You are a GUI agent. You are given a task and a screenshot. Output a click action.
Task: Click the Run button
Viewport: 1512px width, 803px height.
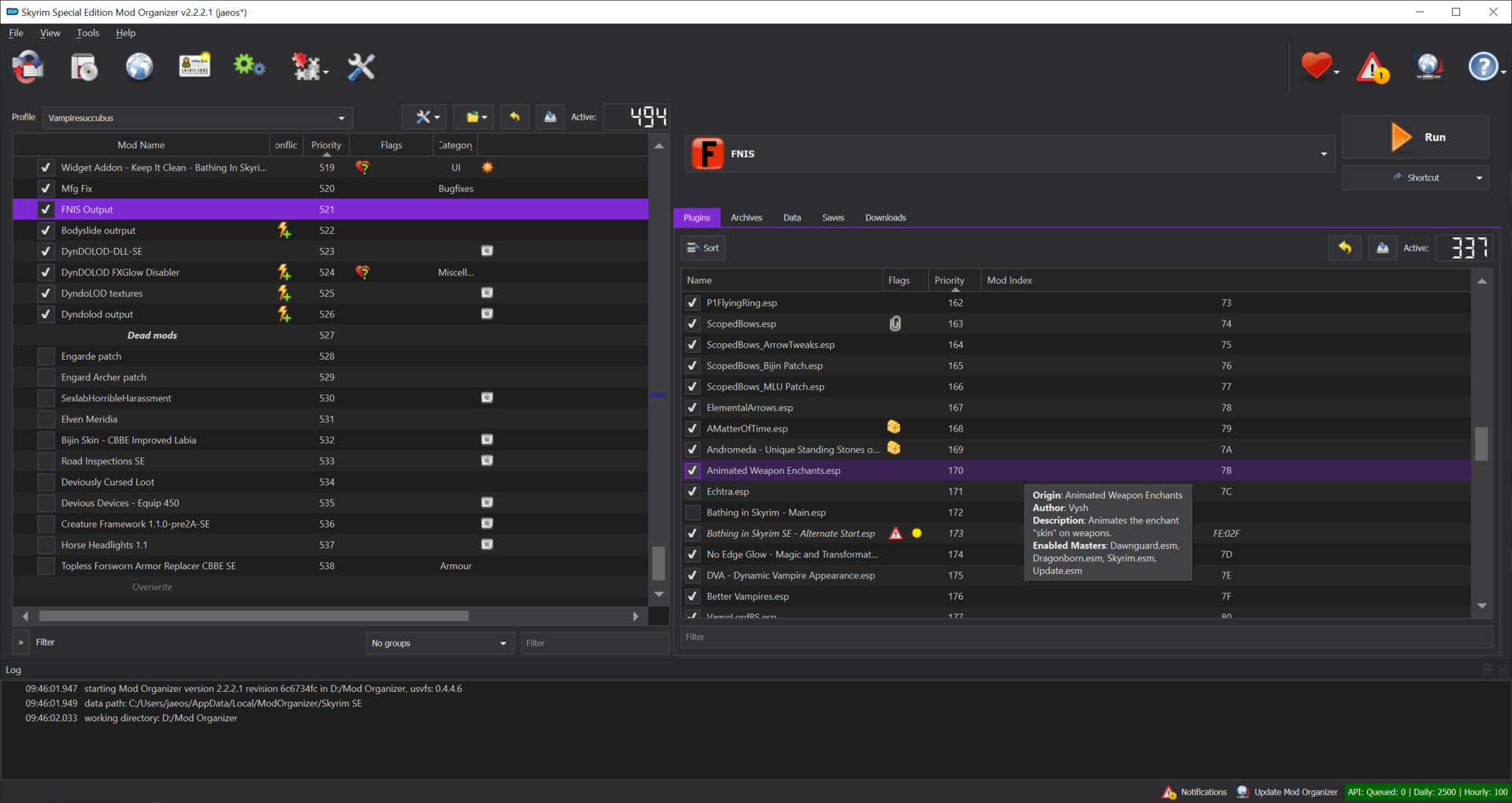(1415, 137)
